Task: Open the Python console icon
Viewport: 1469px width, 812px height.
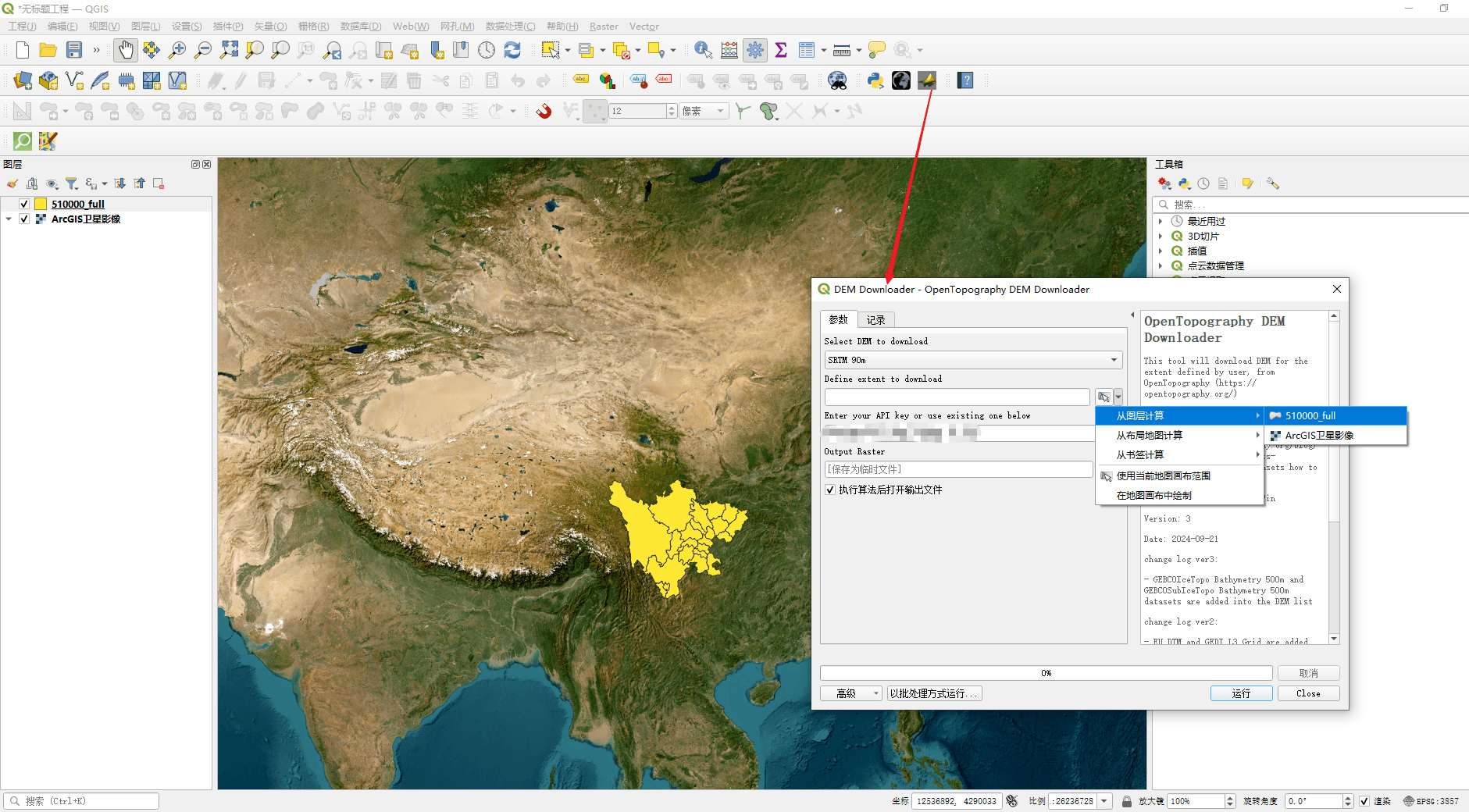Action: [x=875, y=80]
